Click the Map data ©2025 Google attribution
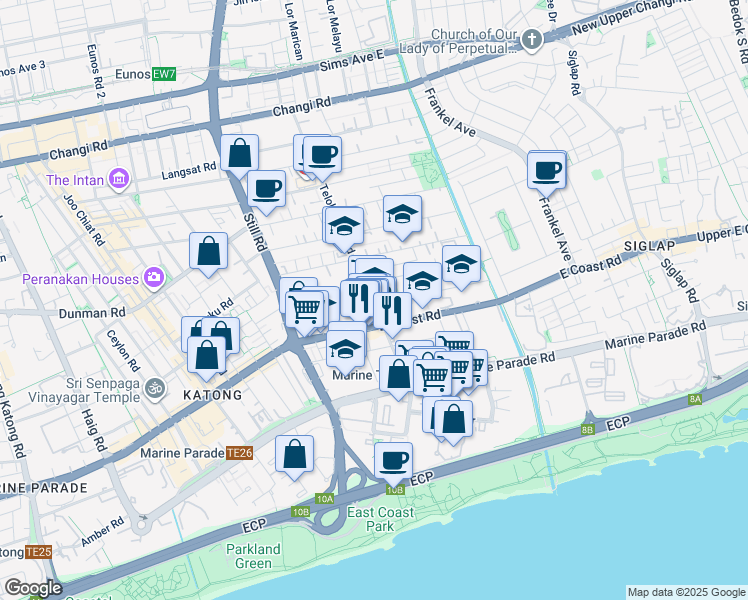 (x=685, y=592)
